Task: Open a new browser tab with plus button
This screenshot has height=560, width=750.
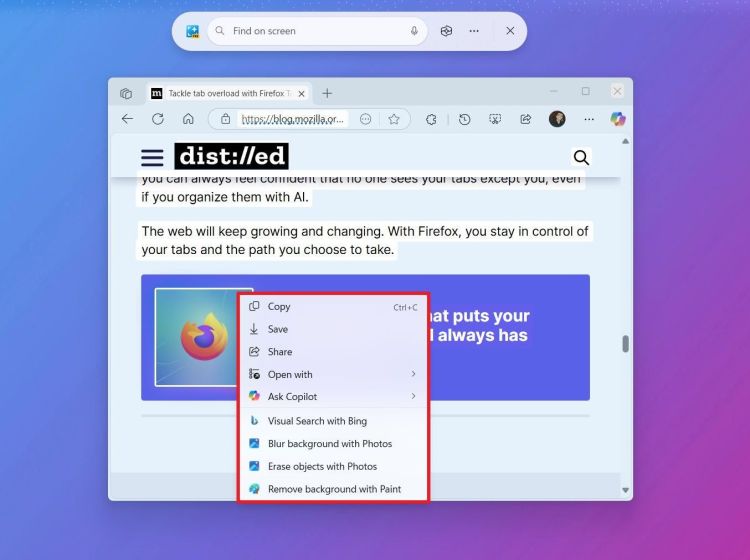Action: (x=327, y=93)
